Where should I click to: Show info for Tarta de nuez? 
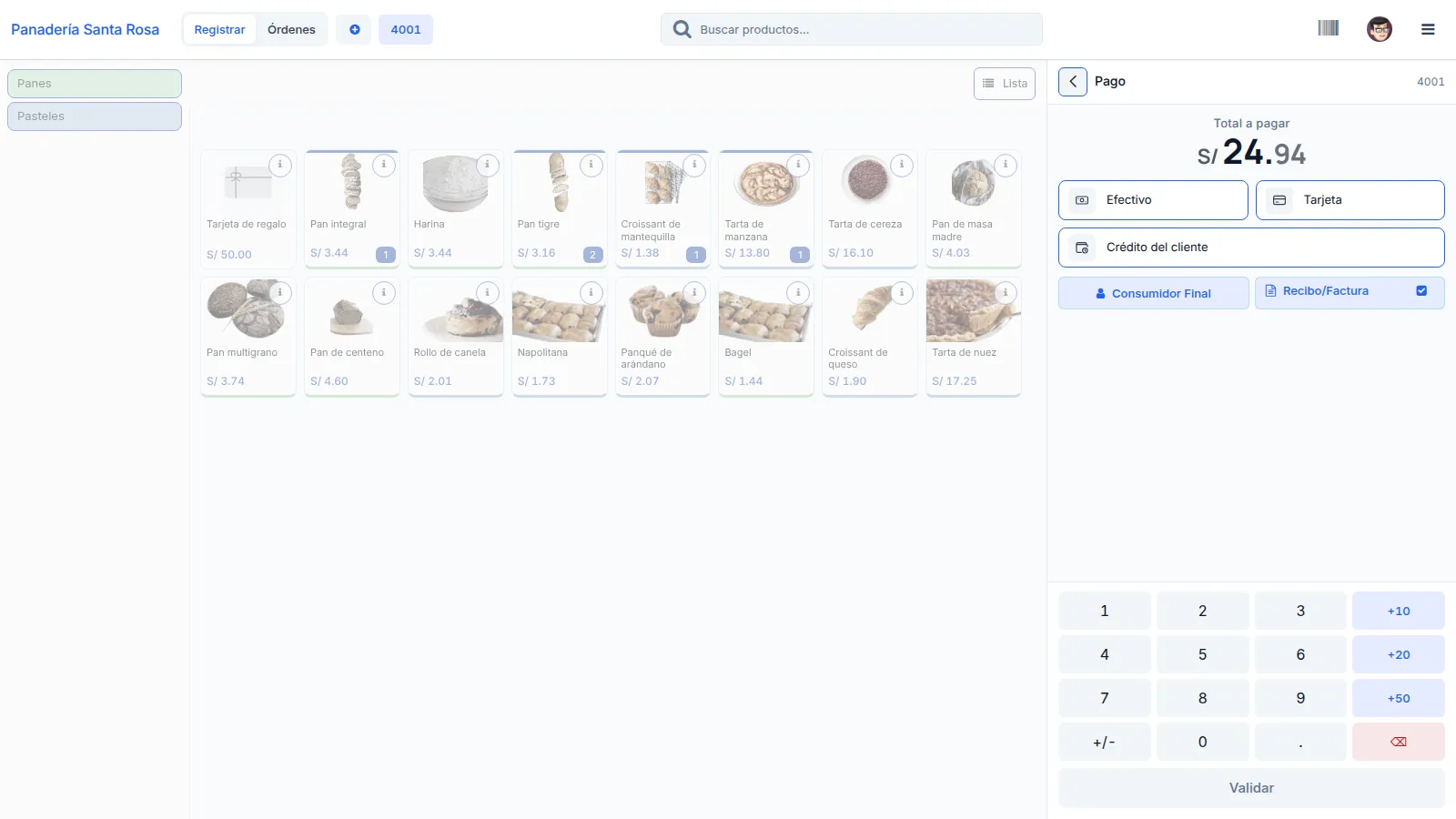1005,293
